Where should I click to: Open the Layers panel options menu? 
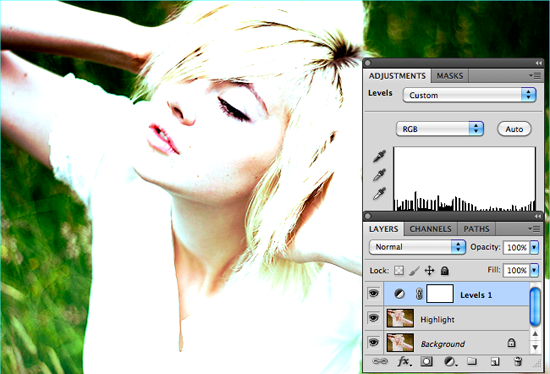pos(535,229)
